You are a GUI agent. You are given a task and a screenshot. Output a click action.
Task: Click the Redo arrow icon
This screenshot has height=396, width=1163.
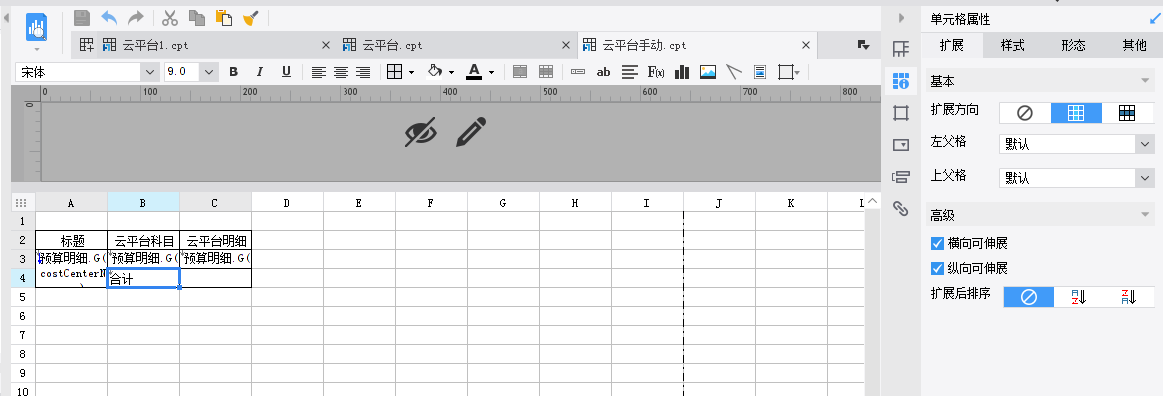pyautogui.click(x=135, y=18)
